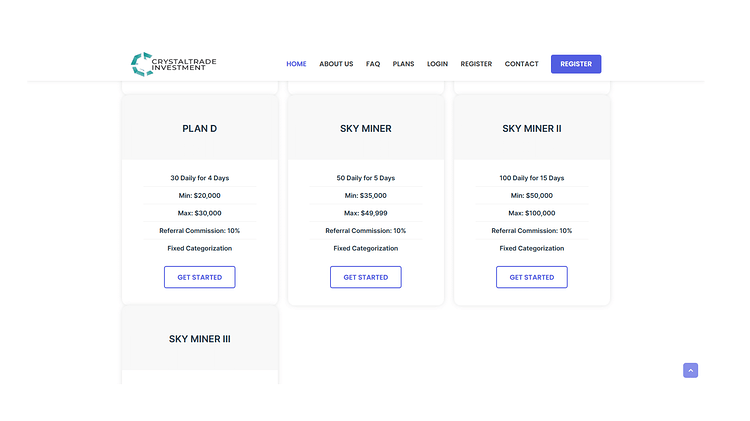Viewport: 750px width, 421px height.
Task: Click the SKY MINER III card title
Action: tap(199, 339)
